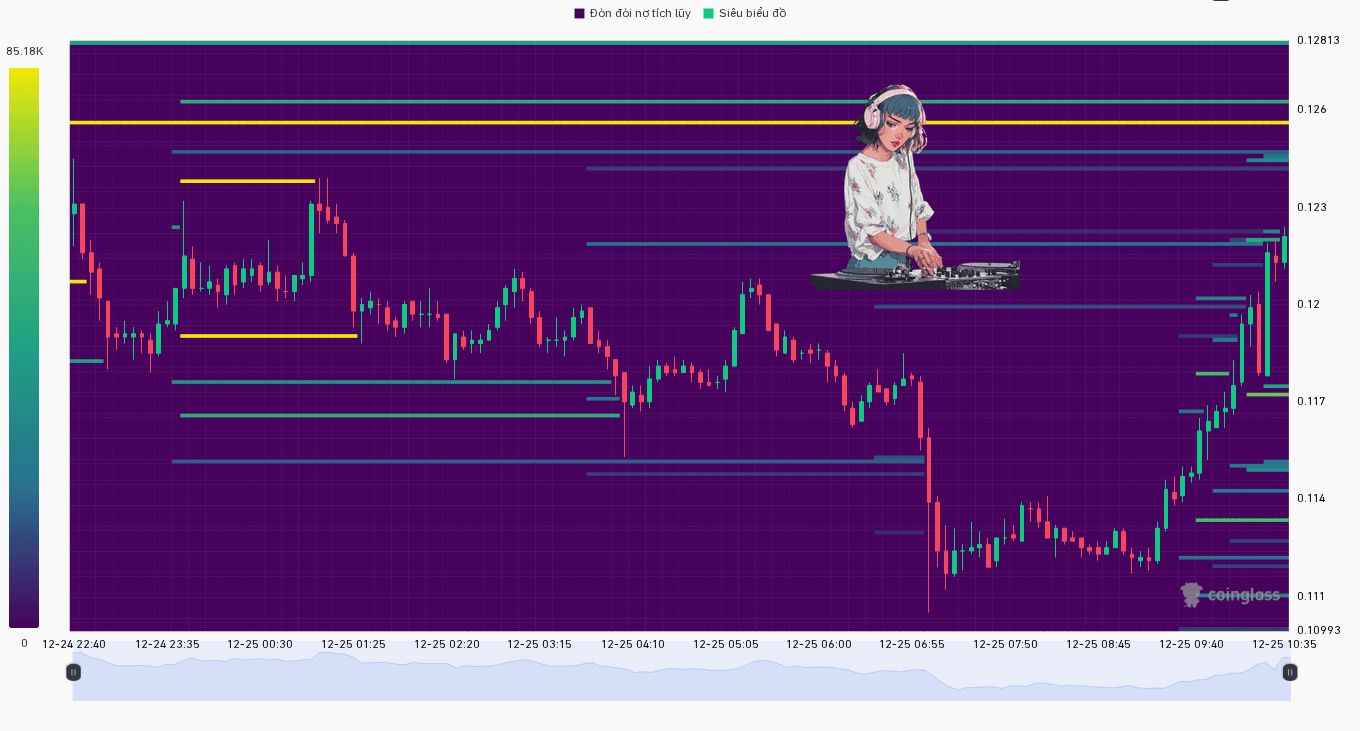Click the 0.114 price axis label
1360x731 pixels.
point(1311,498)
